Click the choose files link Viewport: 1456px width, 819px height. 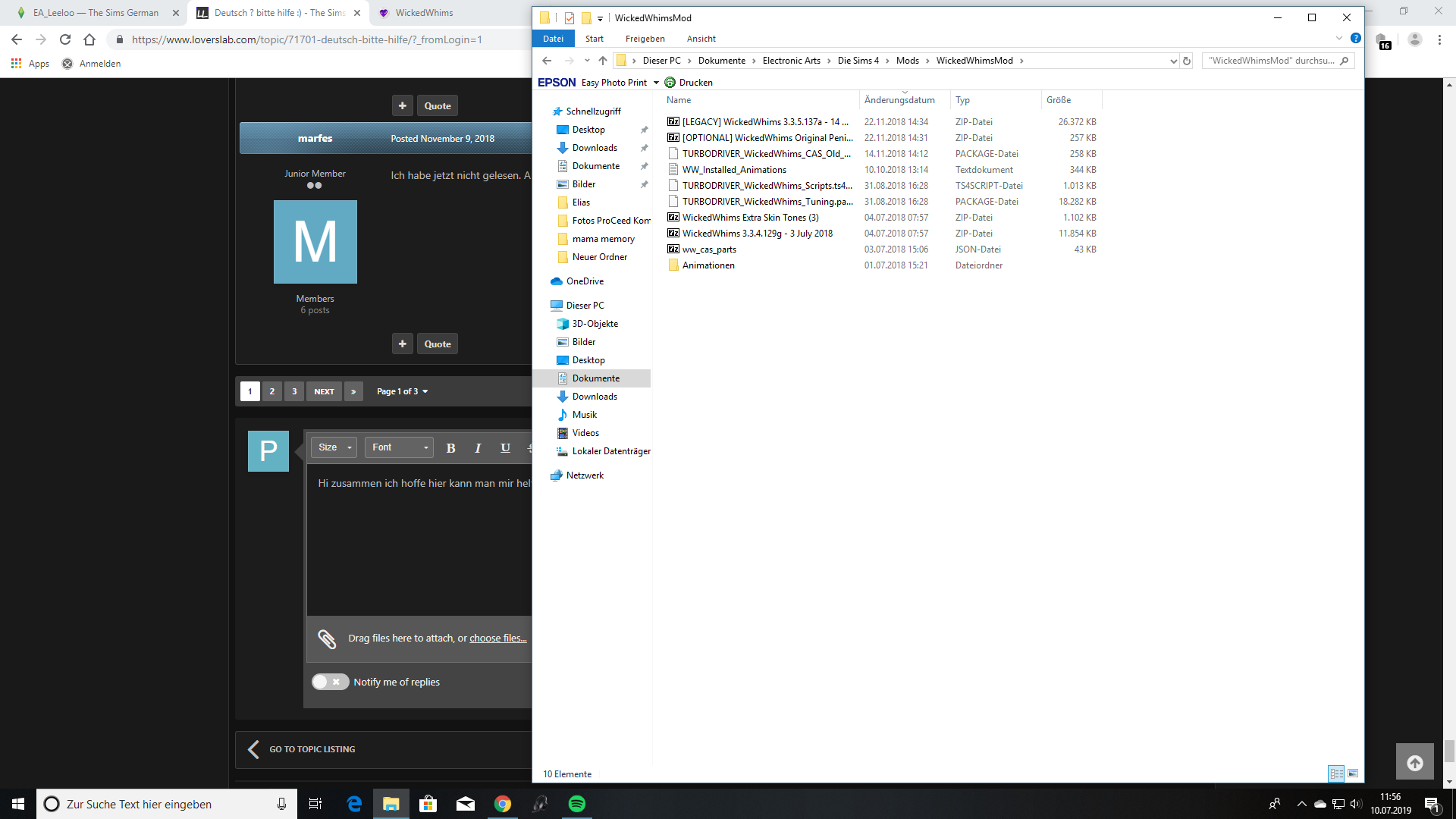[497, 639]
